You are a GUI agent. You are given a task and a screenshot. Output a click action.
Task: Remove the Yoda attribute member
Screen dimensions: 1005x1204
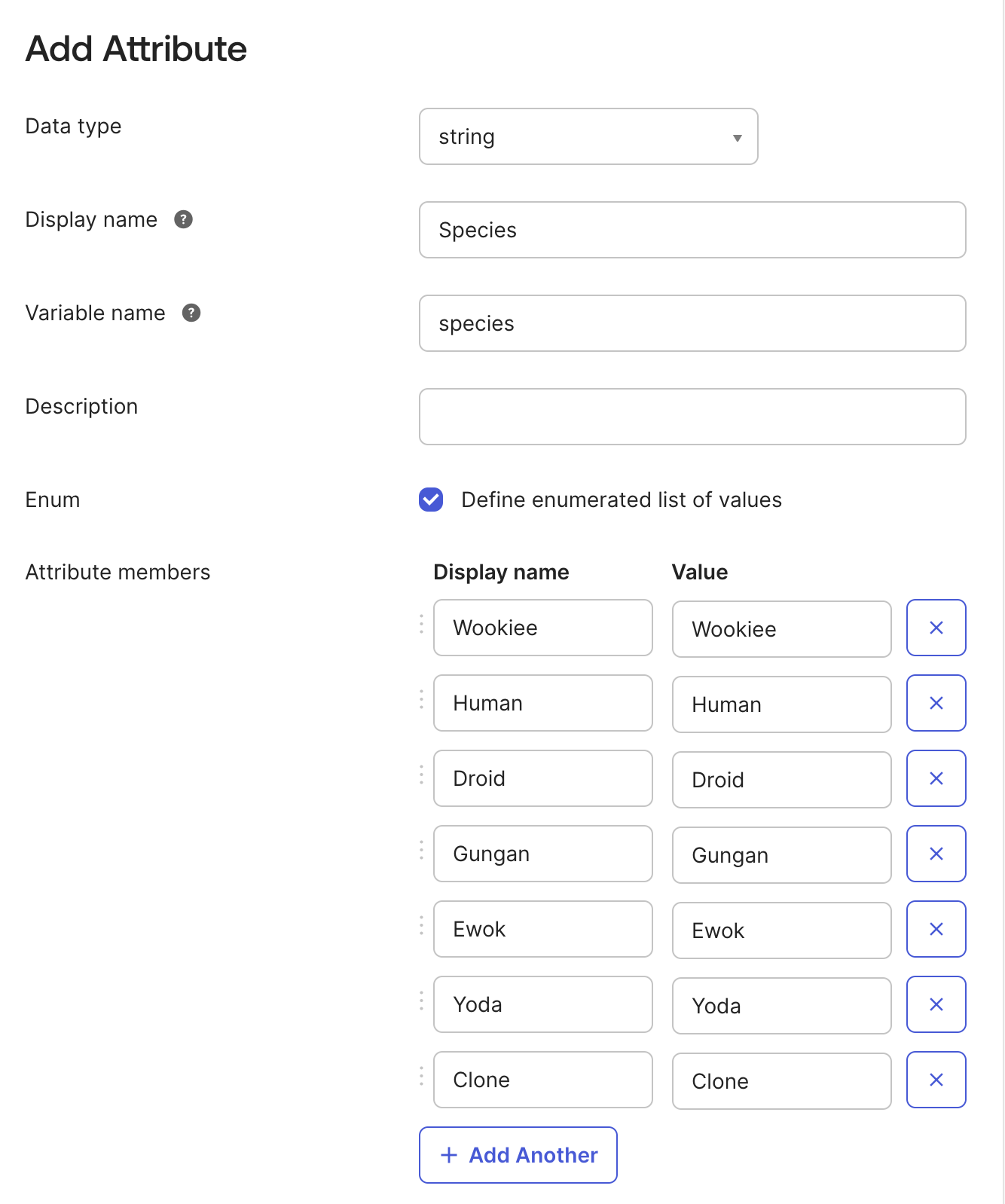pos(936,1004)
